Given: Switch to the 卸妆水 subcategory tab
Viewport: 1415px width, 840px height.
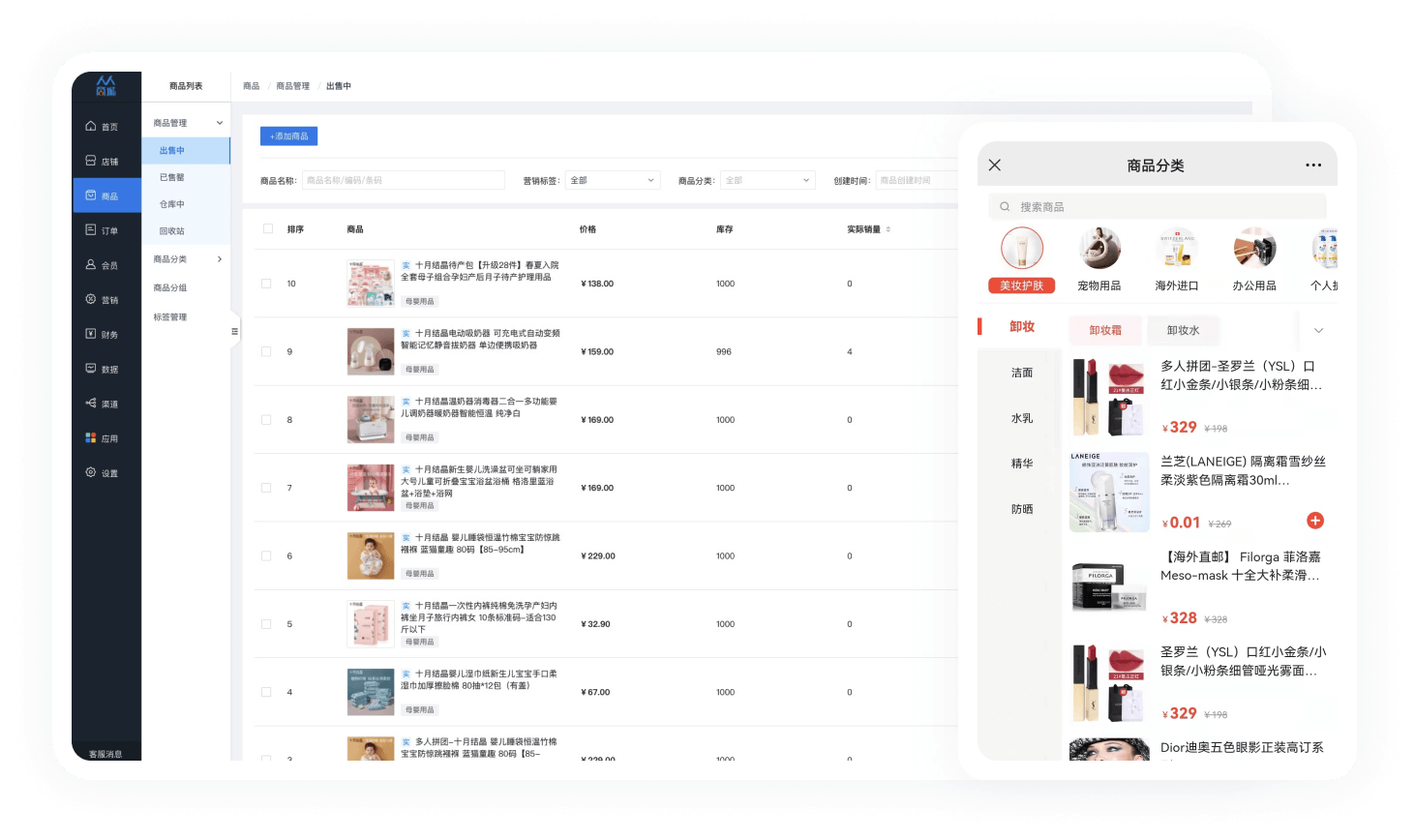Looking at the screenshot, I should tap(1183, 331).
